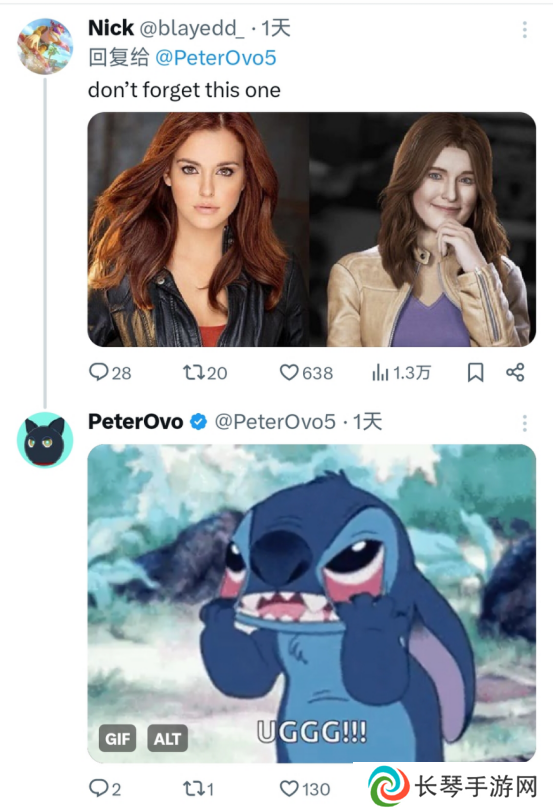The image size is (553, 812).
Task: Open the red-haired woman photo
Action: coord(198,229)
